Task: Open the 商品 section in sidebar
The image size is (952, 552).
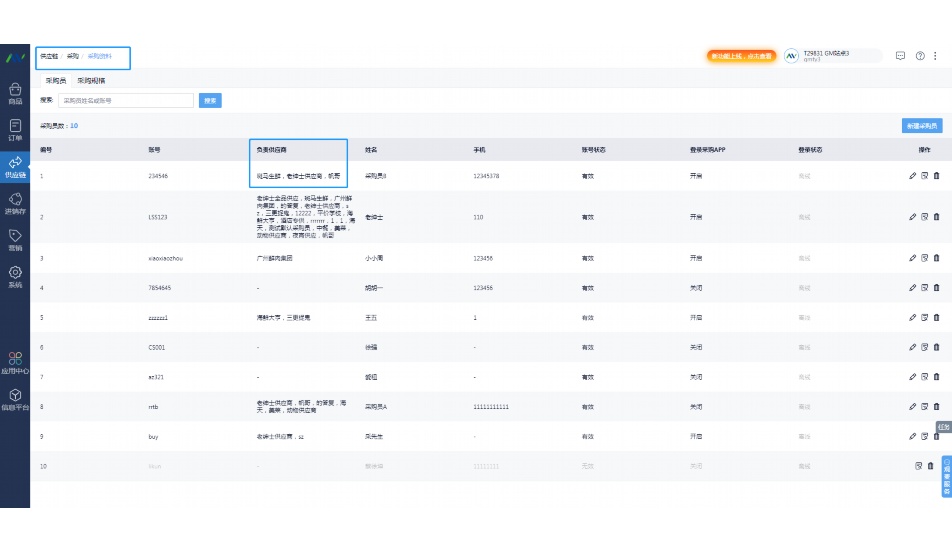Action: [15, 93]
